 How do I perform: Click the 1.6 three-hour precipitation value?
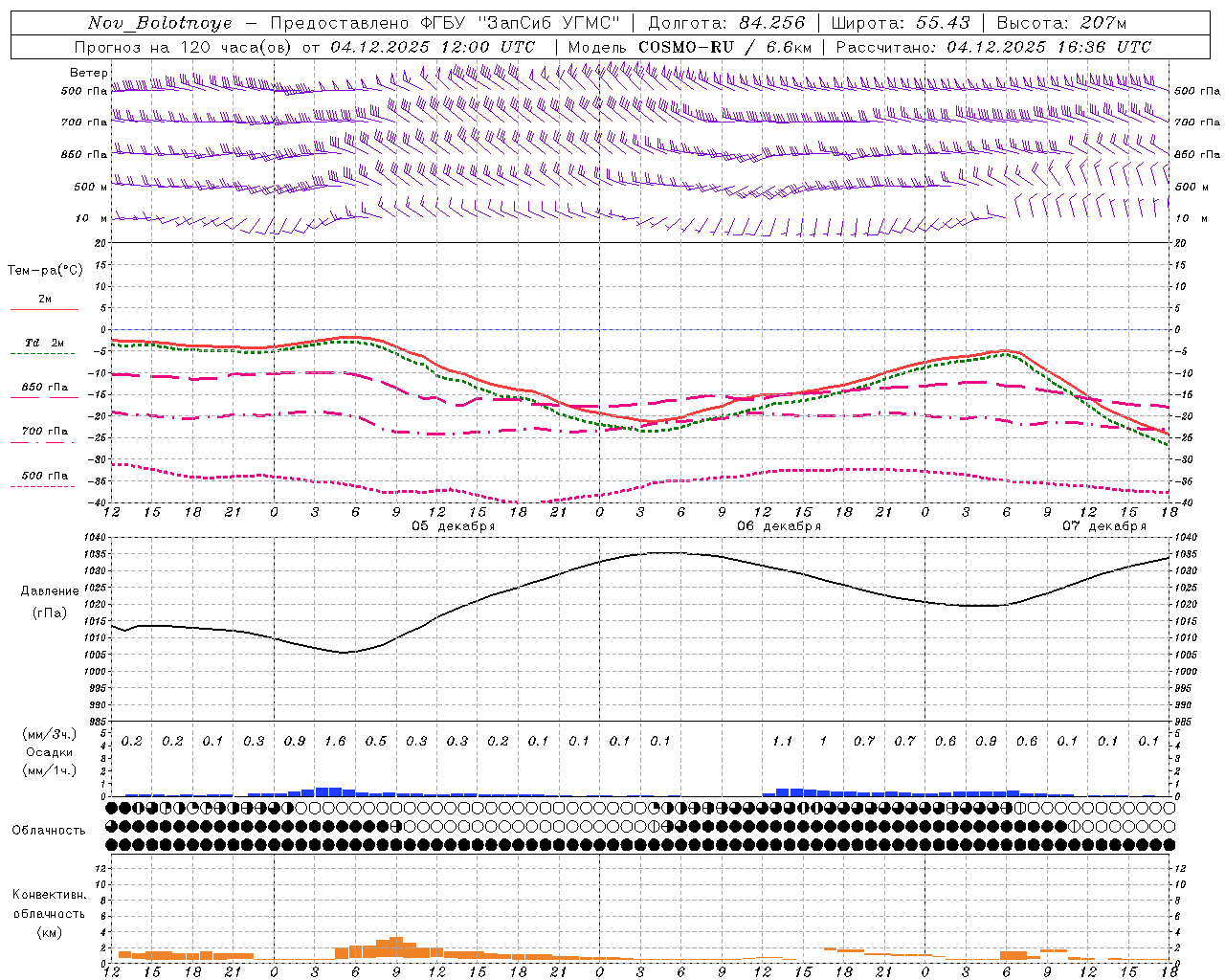(335, 742)
